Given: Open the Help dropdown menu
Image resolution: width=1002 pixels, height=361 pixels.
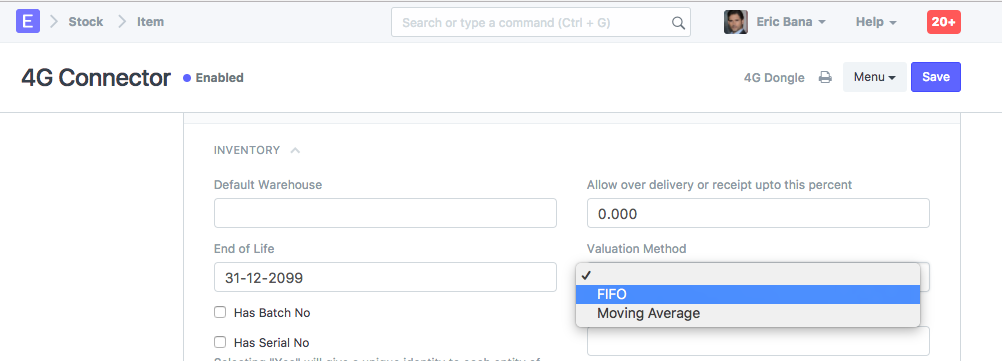Looking at the screenshot, I should click(876, 22).
